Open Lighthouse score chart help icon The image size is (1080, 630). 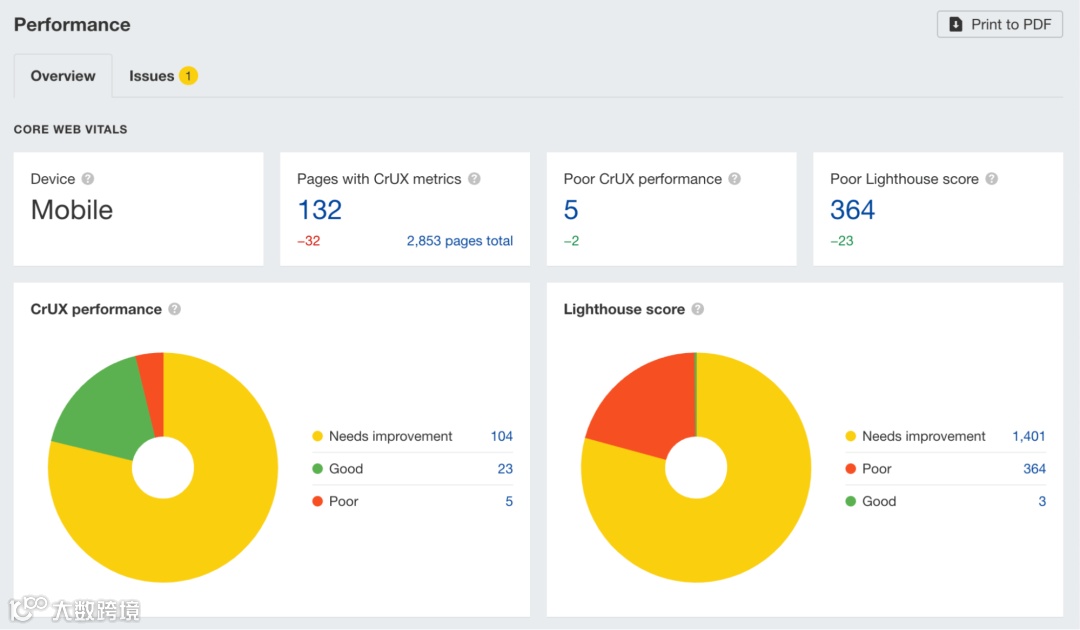click(697, 309)
